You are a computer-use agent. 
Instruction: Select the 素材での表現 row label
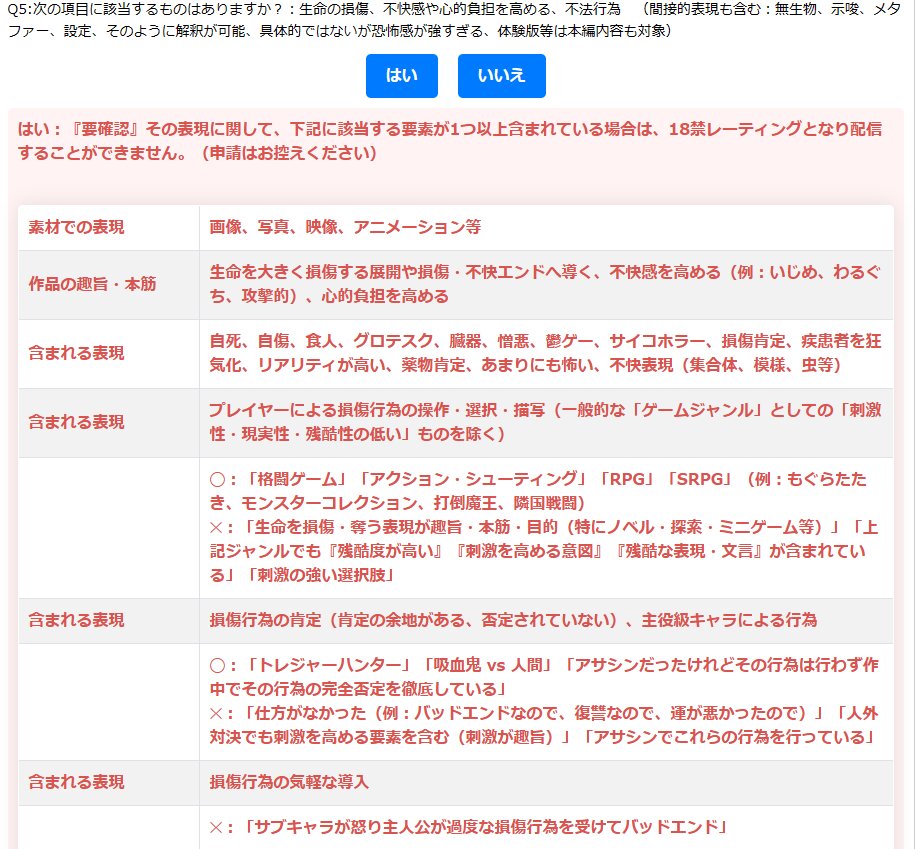coord(77,227)
